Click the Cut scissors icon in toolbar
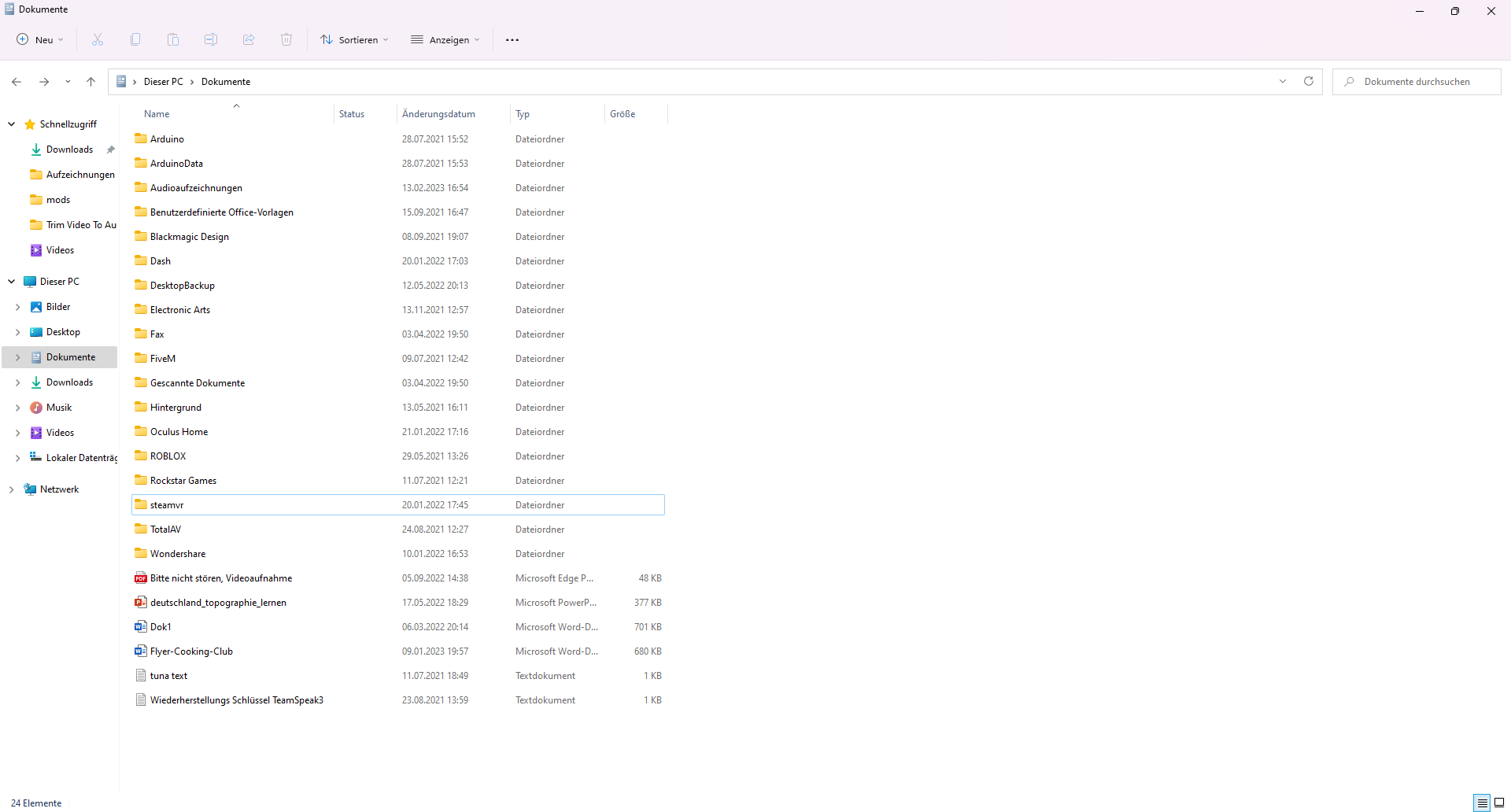 tap(98, 39)
